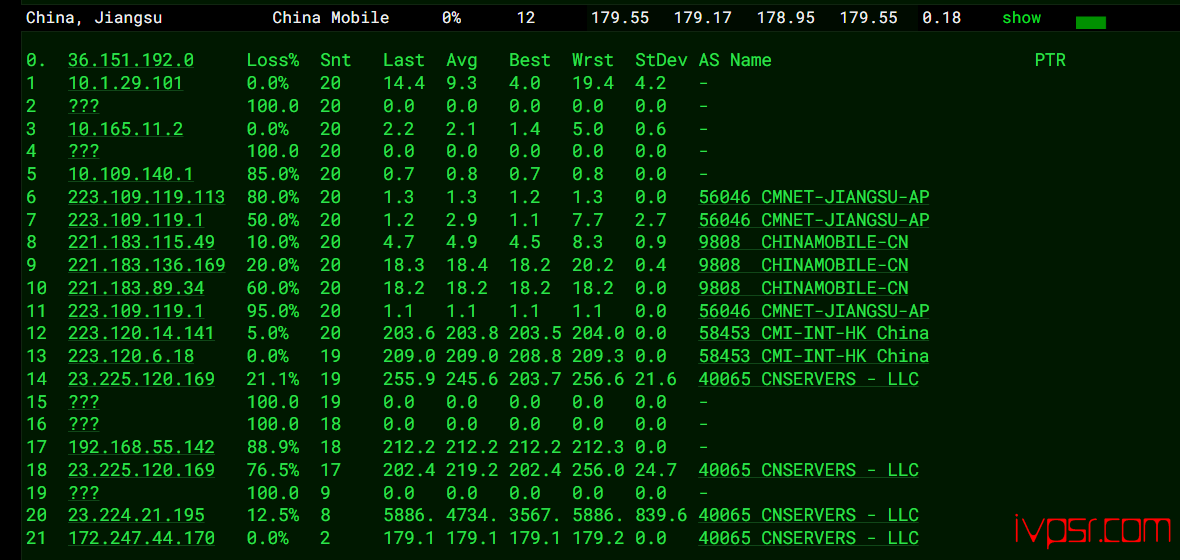Viewport: 1180px width, 560px height.
Task: Open IP link 10.1.29.101
Action: pos(126,83)
